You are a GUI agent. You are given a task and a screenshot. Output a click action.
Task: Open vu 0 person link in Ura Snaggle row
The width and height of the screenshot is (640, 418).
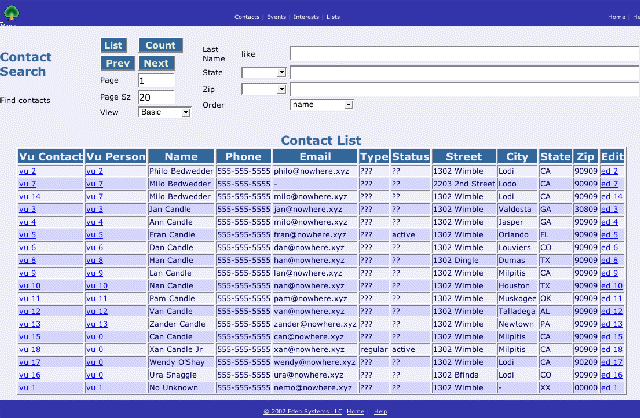pyautogui.click(x=94, y=375)
